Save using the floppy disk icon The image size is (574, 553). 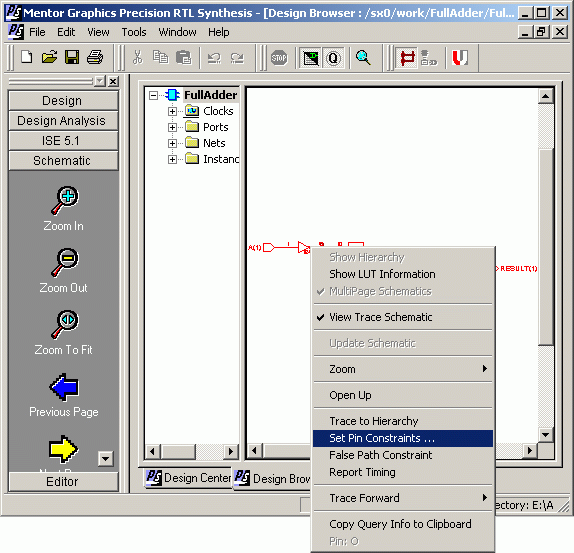[x=72, y=57]
